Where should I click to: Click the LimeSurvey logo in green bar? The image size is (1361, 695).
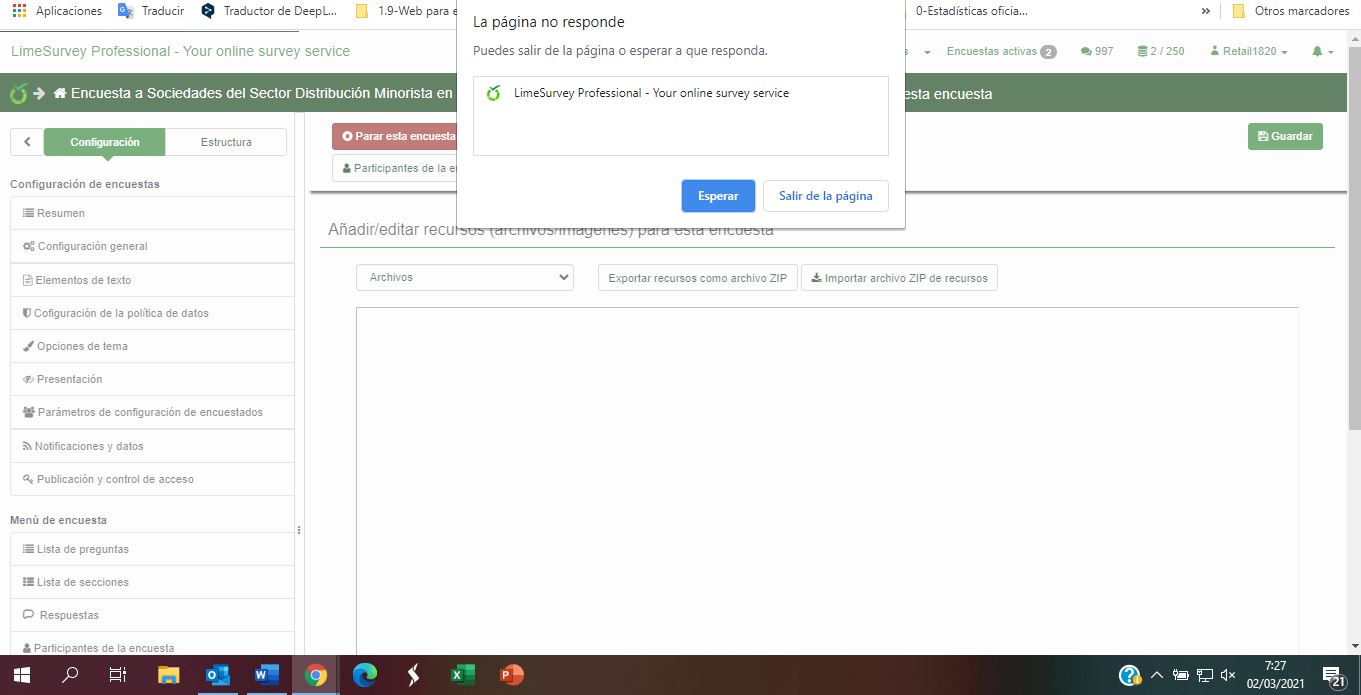click(17, 94)
